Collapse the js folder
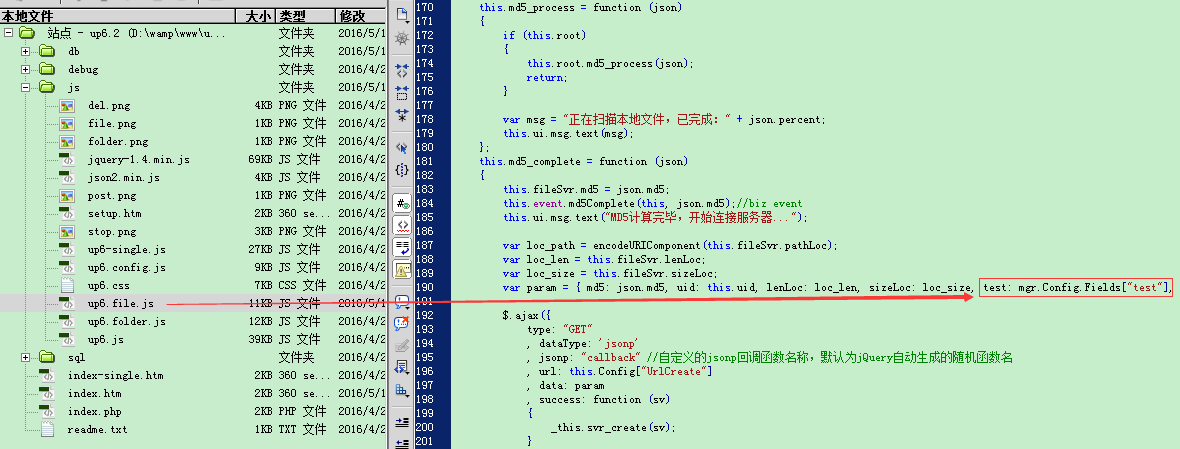This screenshot has height=449, width=1180. [x=26, y=87]
